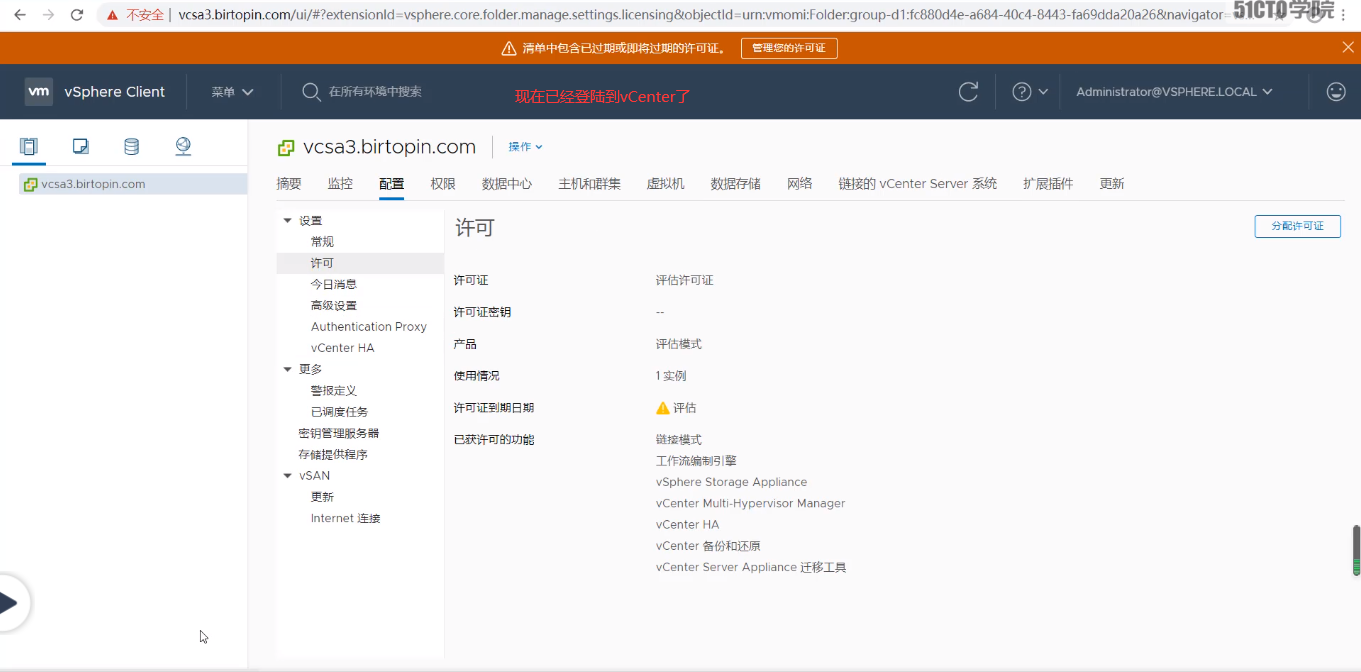Viewport: 1361px width, 672px height.
Task: Open the 扩展插件 tab
Action: click(1048, 184)
